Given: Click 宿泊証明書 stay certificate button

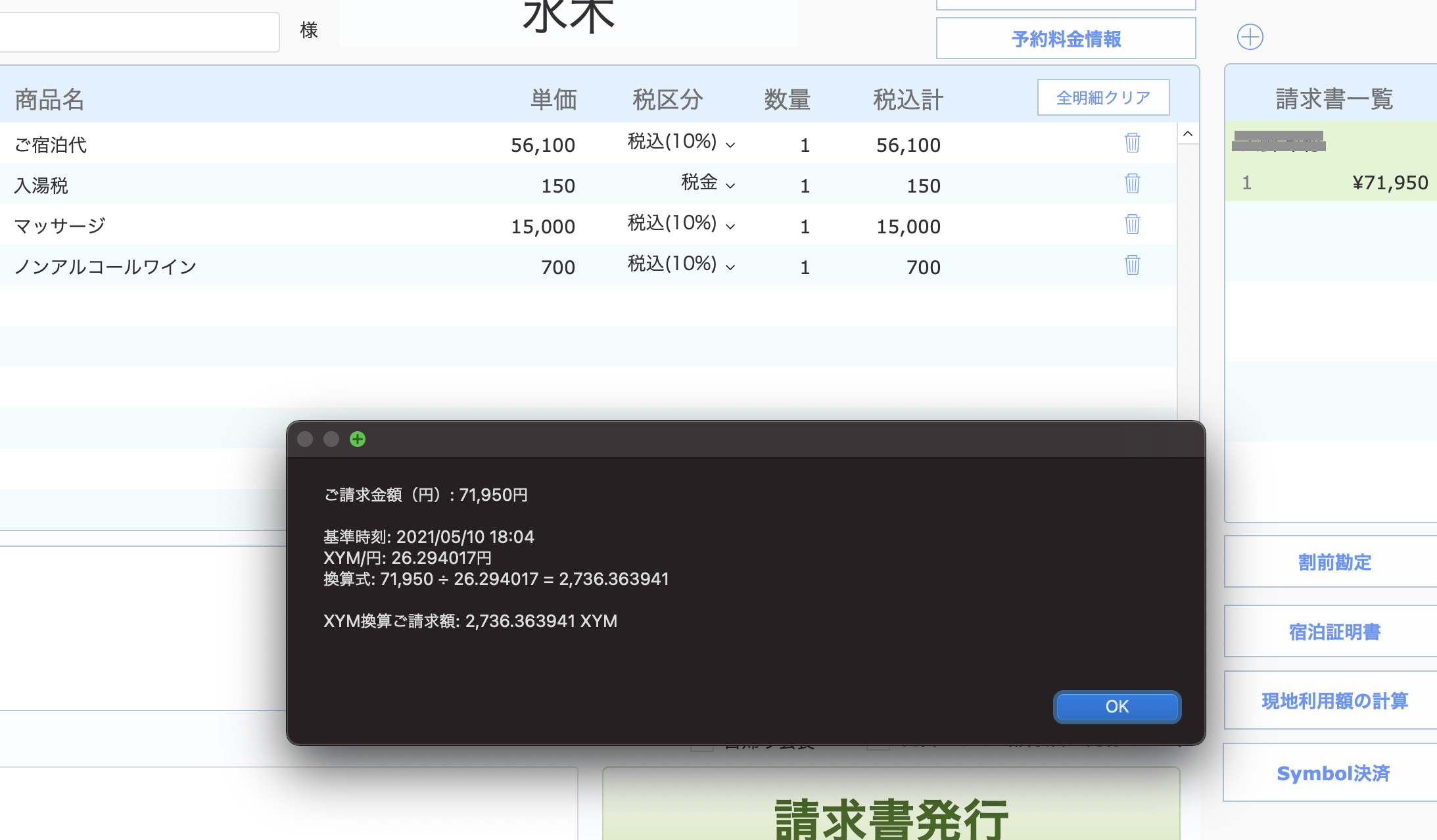Looking at the screenshot, I should click(x=1334, y=632).
